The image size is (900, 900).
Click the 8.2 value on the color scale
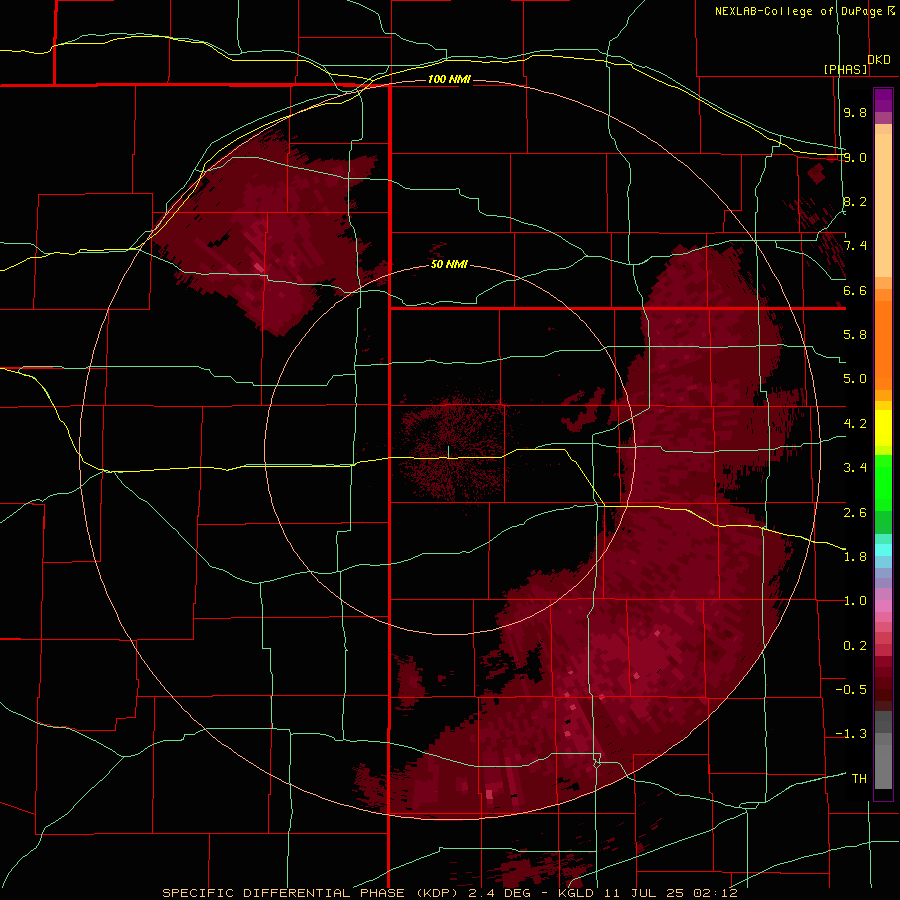pos(855,201)
